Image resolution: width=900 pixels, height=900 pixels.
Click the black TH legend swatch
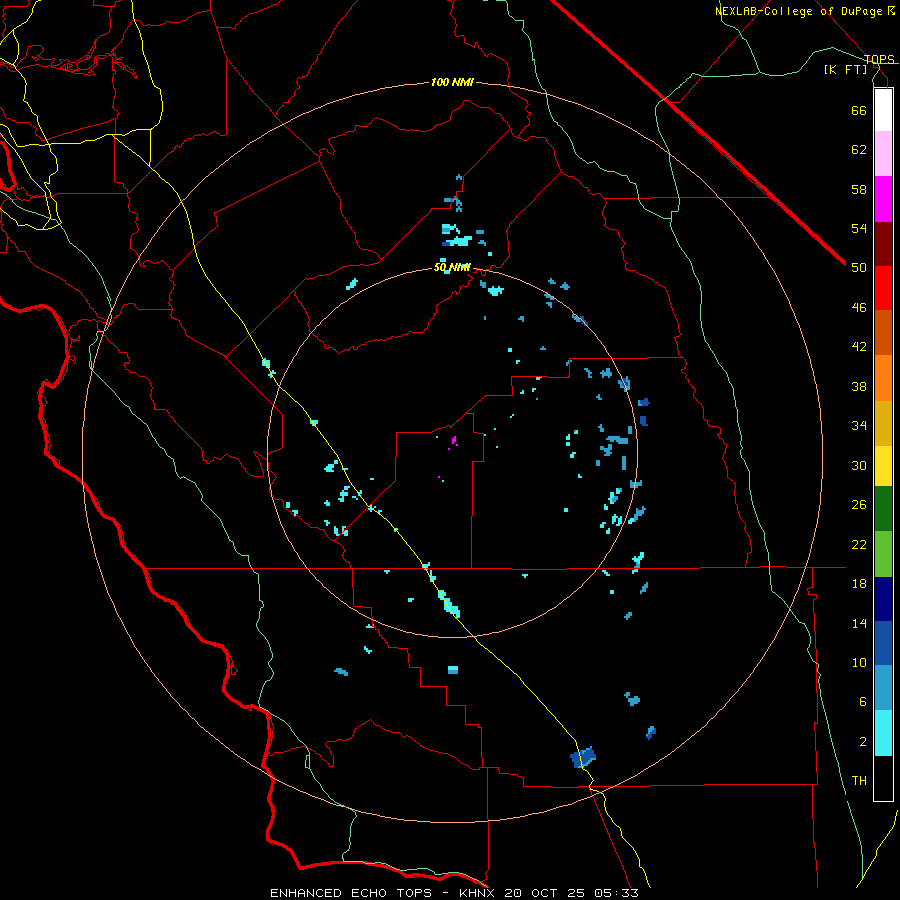[x=883, y=778]
